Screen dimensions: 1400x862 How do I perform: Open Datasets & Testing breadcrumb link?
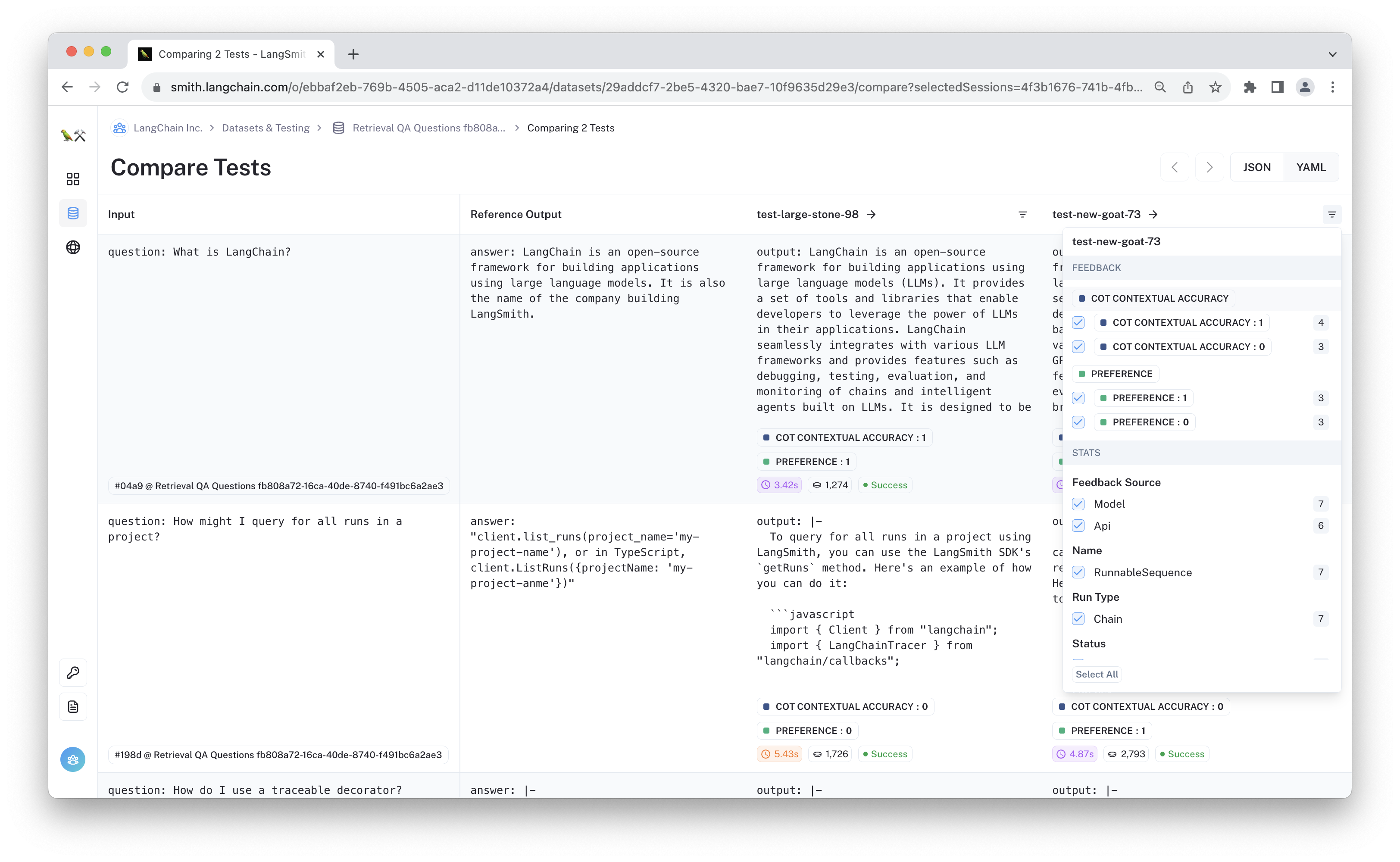tap(266, 128)
